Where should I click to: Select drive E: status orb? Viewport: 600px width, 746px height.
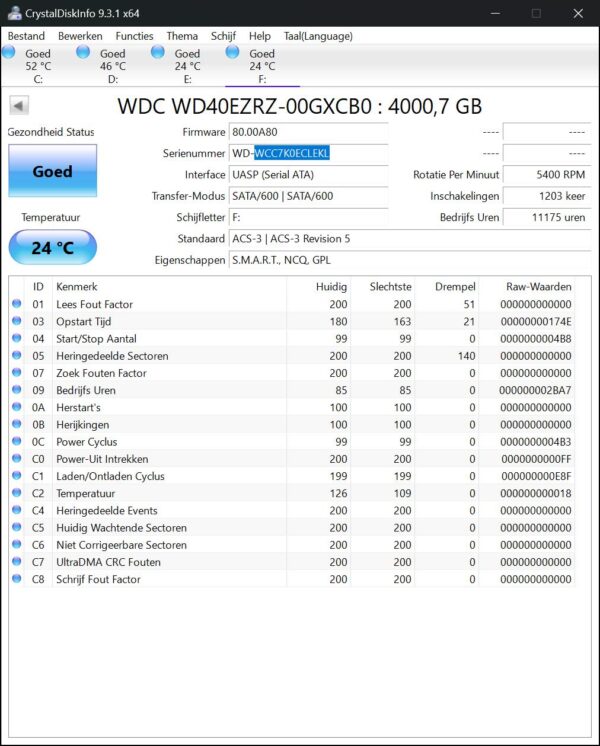coord(158,52)
